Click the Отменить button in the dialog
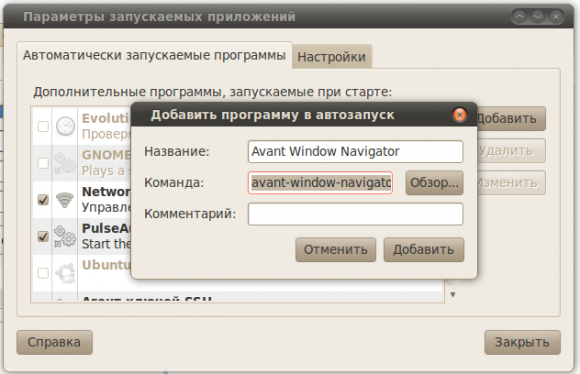The image size is (580, 374). coord(335,250)
